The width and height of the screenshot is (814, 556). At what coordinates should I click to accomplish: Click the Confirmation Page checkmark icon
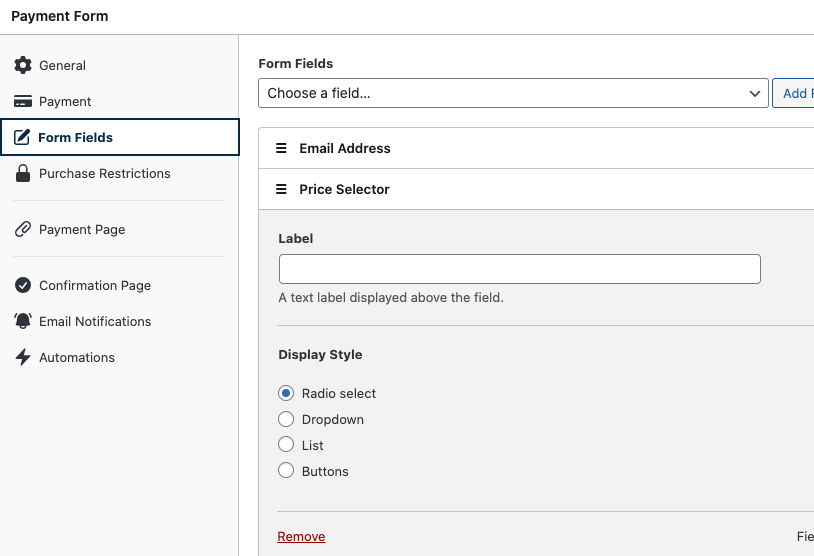23,285
